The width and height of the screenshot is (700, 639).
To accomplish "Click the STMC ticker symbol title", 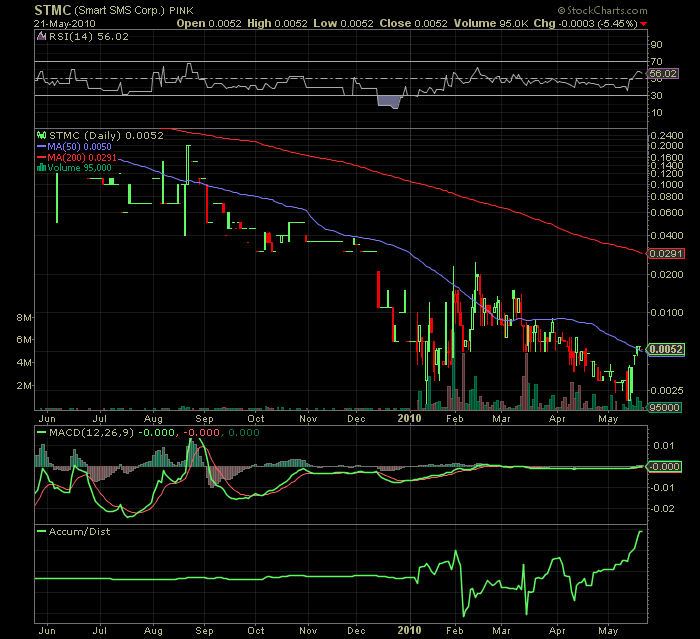I will tap(23, 9).
